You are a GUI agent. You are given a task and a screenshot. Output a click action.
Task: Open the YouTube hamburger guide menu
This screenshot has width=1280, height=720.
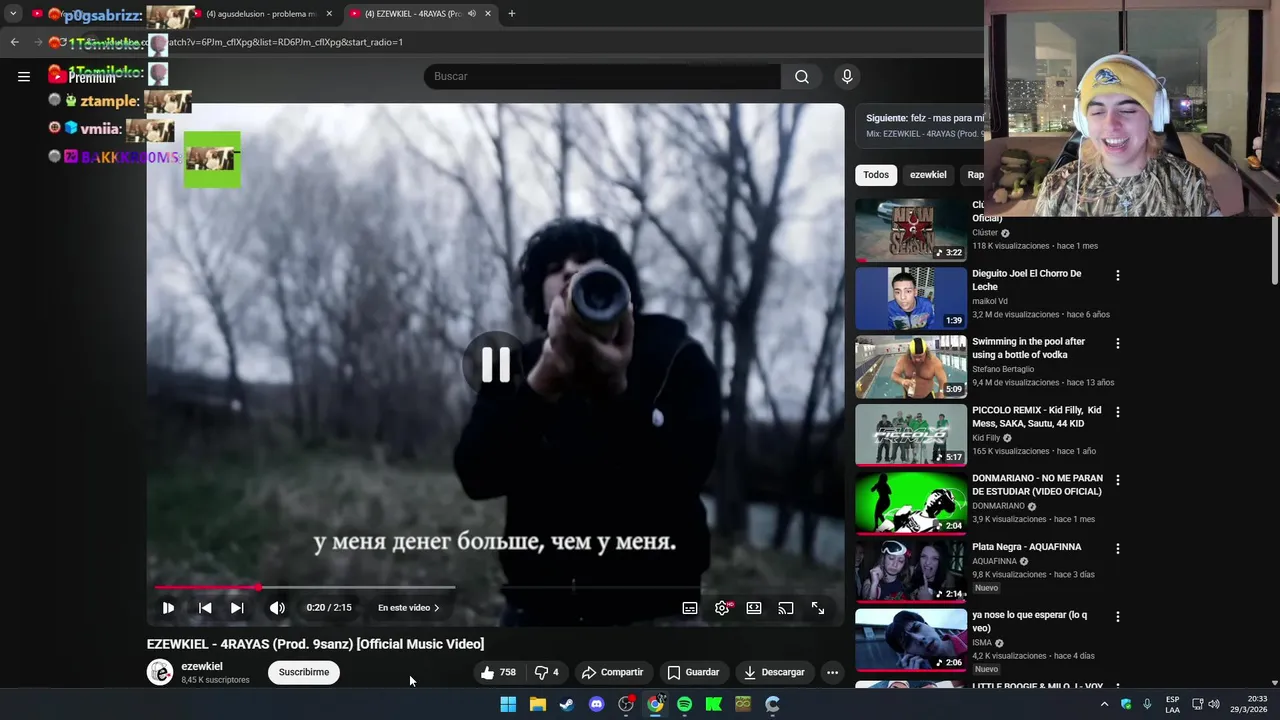(24, 76)
